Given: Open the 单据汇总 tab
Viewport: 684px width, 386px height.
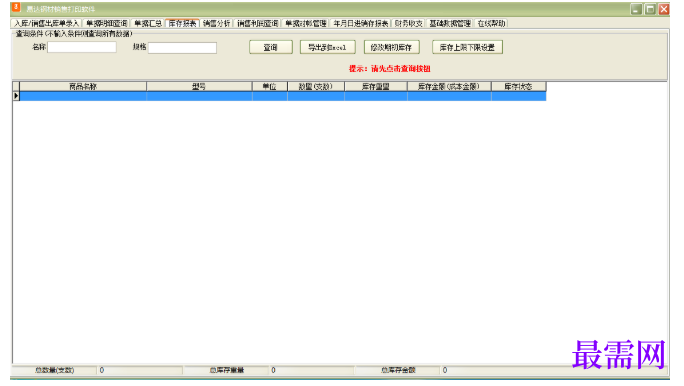Looking at the screenshot, I should click(x=147, y=24).
